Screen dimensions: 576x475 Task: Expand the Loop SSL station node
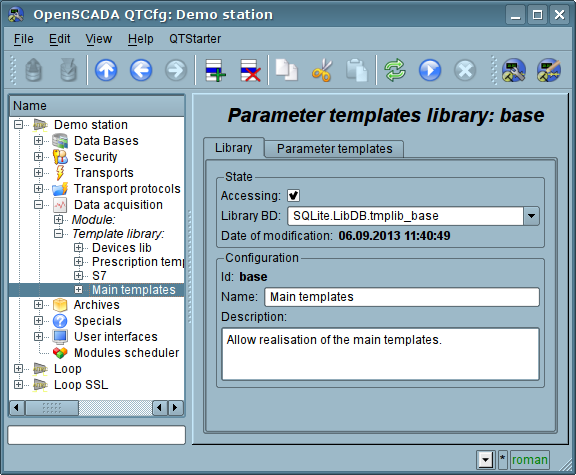click(x=18, y=385)
